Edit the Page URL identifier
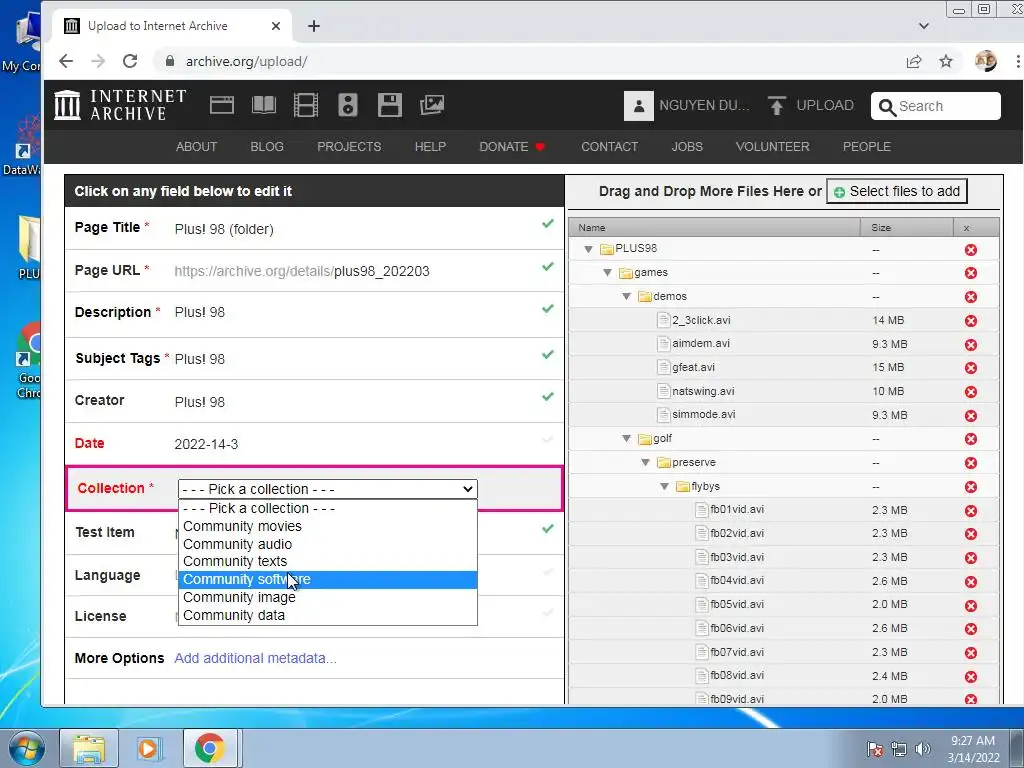This screenshot has width=1024, height=768. pyautogui.click(x=381, y=271)
